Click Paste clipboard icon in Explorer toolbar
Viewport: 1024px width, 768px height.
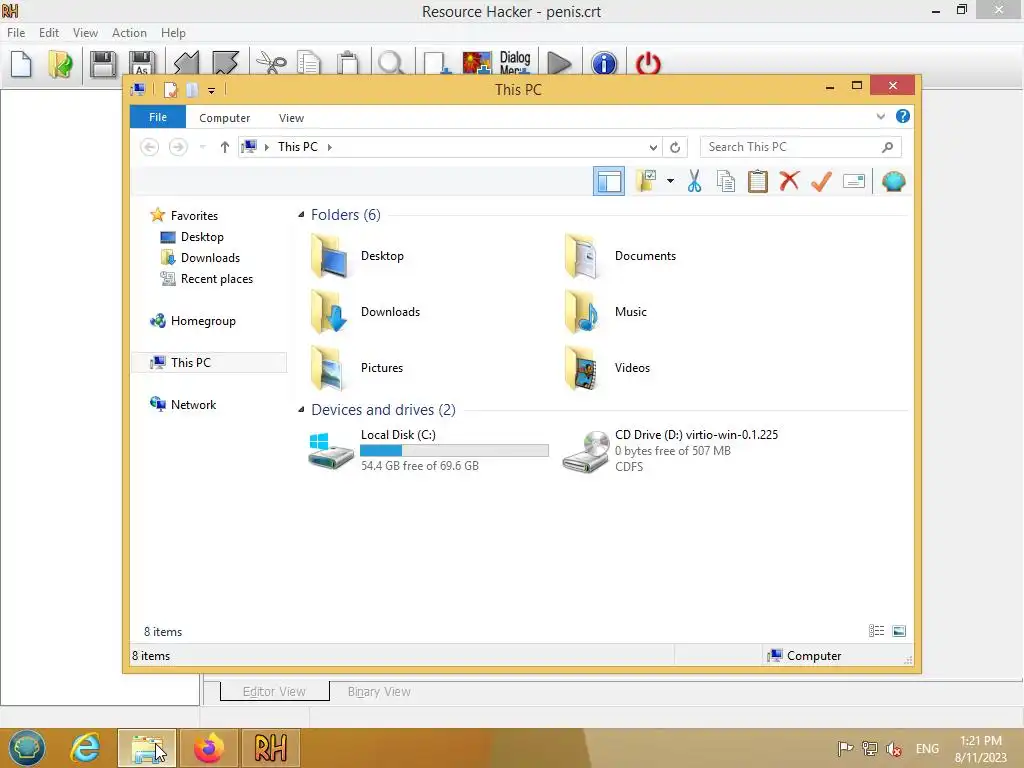[x=758, y=182]
